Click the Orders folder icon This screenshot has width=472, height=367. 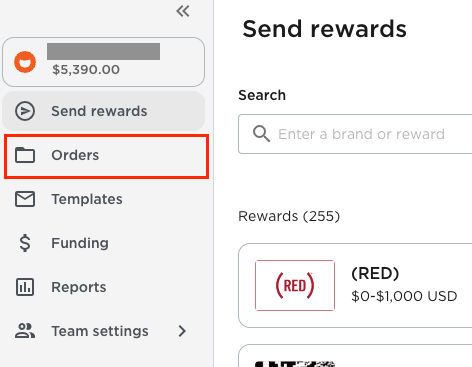coord(25,155)
